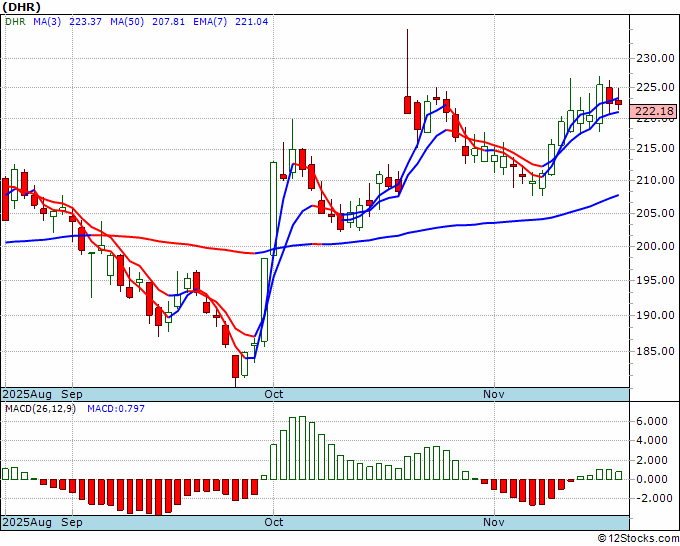The height and width of the screenshot is (546, 680).
Task: Click the large green candle at start of October
Action: [x=274, y=209]
